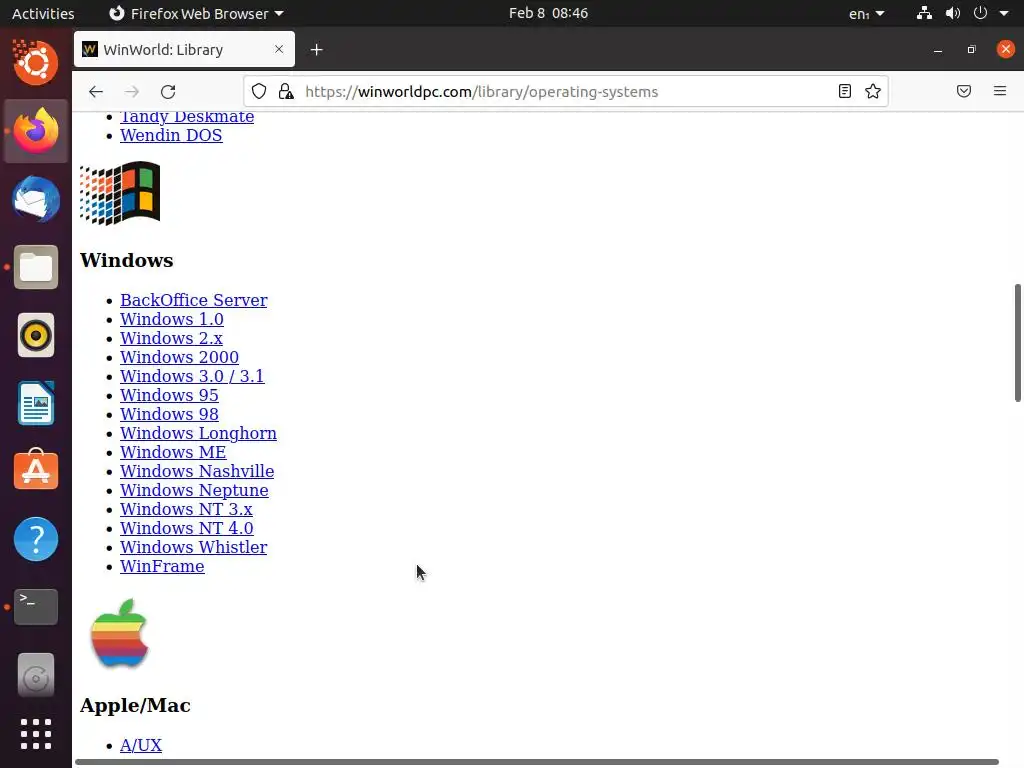
Task: Open the Windows Neptune link
Action: [x=194, y=490]
